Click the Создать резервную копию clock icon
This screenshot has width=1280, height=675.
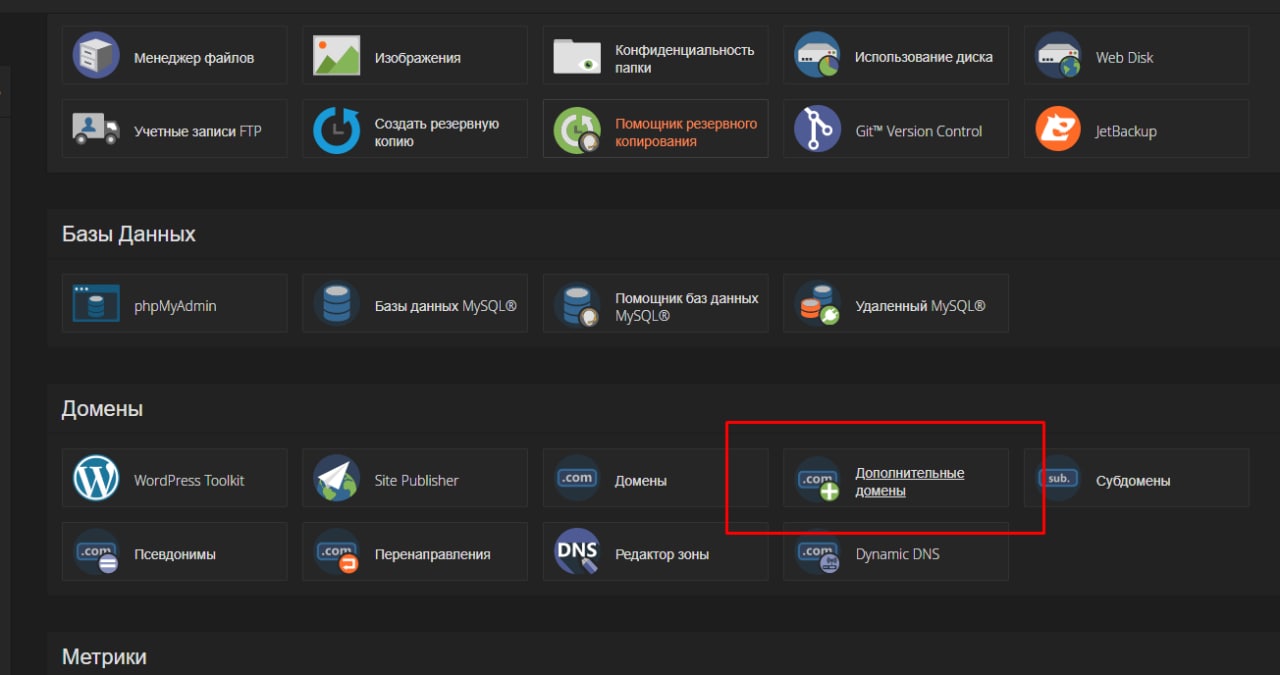[337, 131]
